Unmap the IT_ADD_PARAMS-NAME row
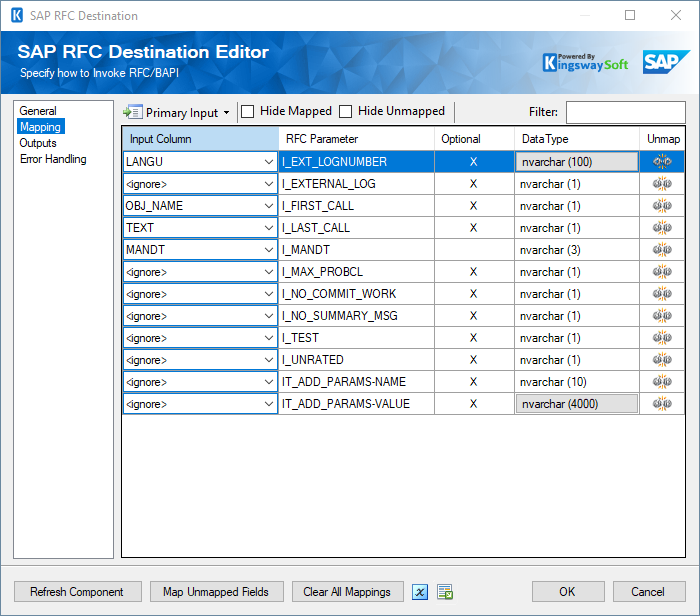700x616 pixels. [662, 382]
